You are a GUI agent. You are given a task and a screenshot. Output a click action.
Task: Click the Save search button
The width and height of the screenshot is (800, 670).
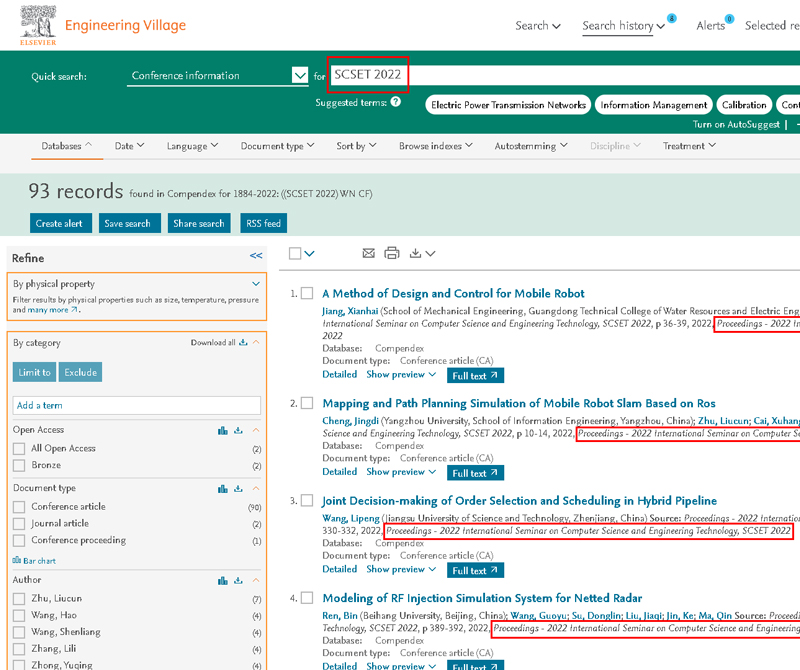coord(130,223)
